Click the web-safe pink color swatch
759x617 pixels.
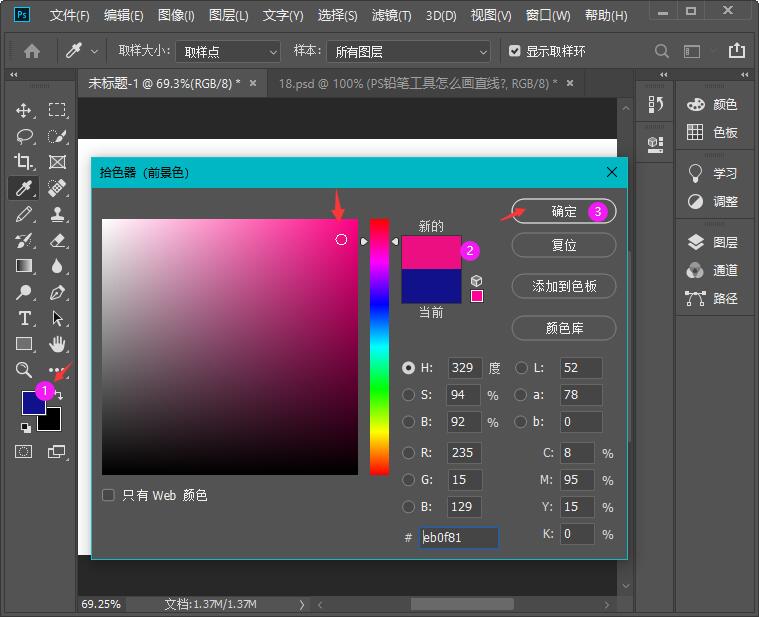pyautogui.click(x=477, y=296)
